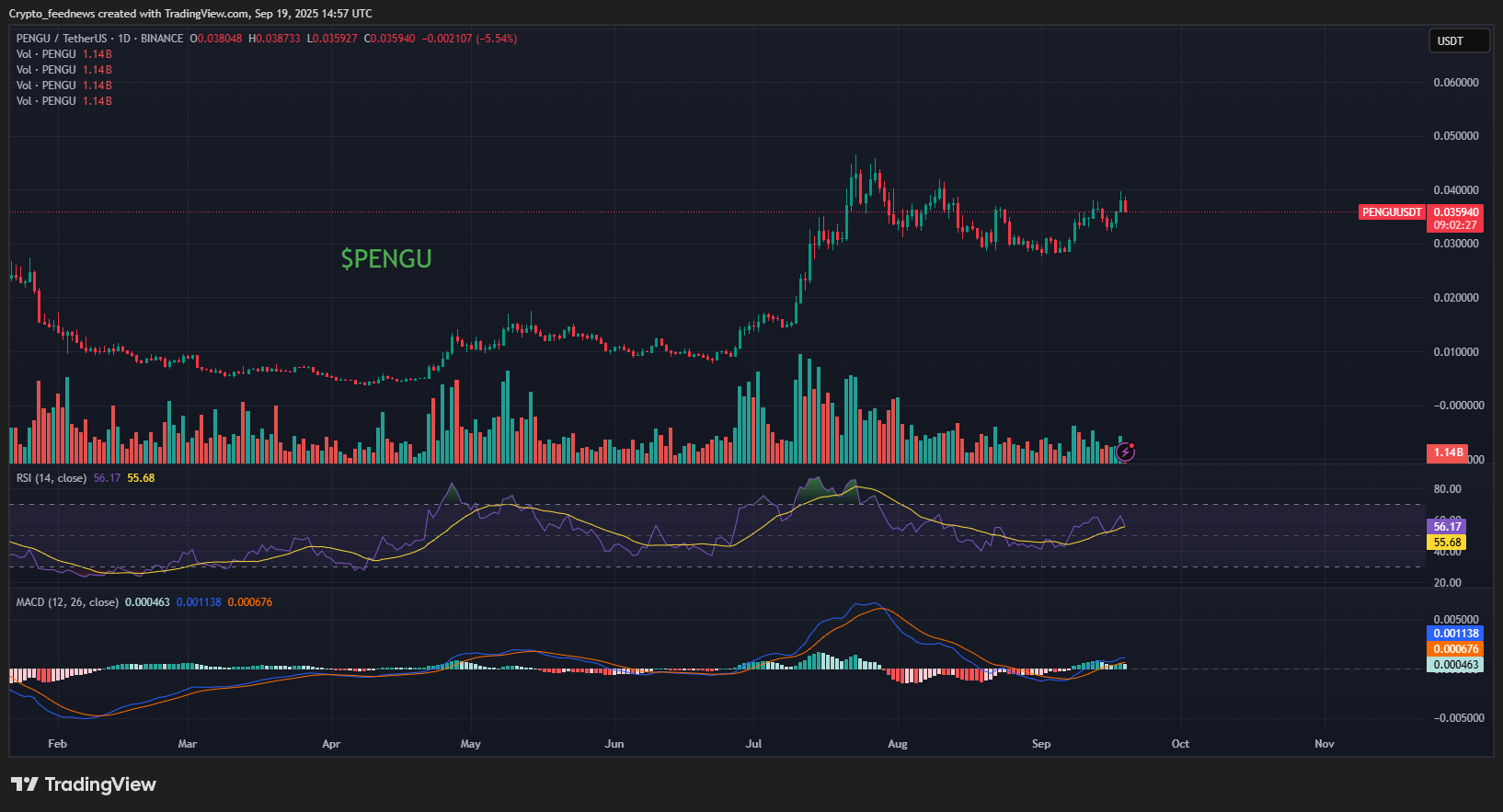Click the Aug label on time axis
This screenshot has height=812, width=1503.
898,744
